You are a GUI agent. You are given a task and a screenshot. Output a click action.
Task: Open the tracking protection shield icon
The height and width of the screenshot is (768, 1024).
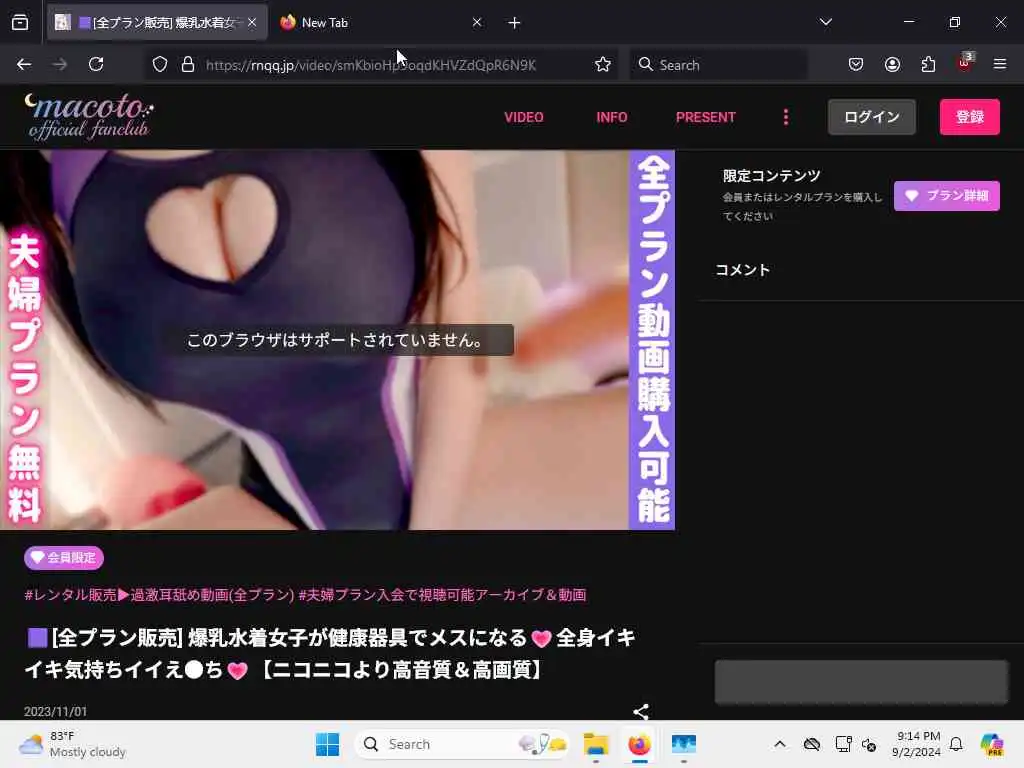(x=160, y=65)
